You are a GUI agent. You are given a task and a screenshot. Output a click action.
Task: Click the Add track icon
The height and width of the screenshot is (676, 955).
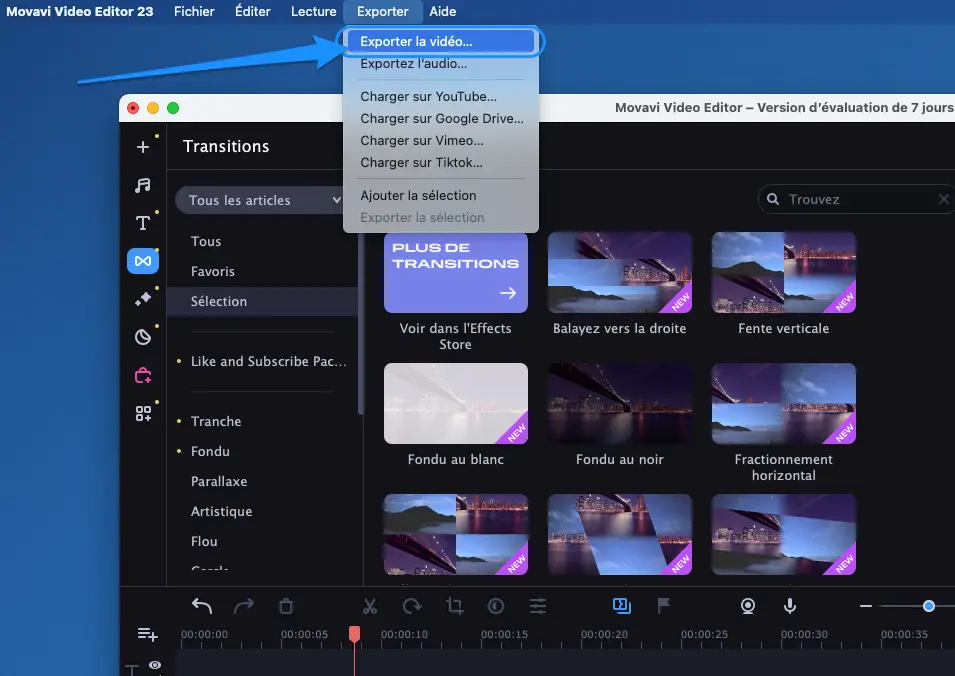pyautogui.click(x=147, y=635)
